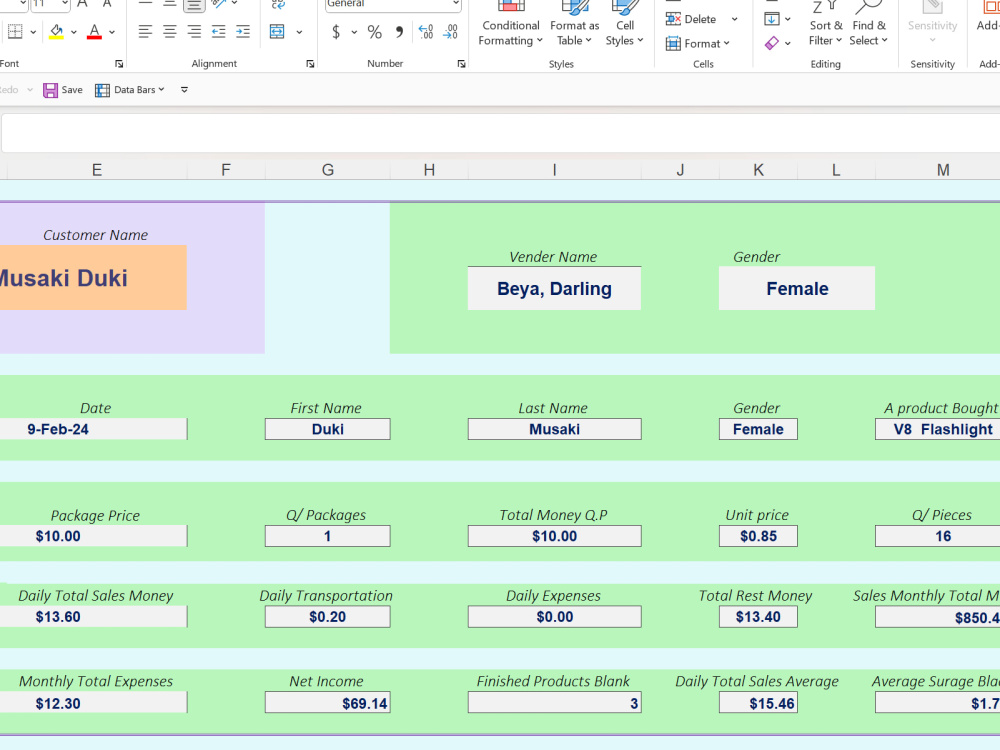Open the Format cells menu
The height and width of the screenshot is (750, 1000).
[698, 43]
